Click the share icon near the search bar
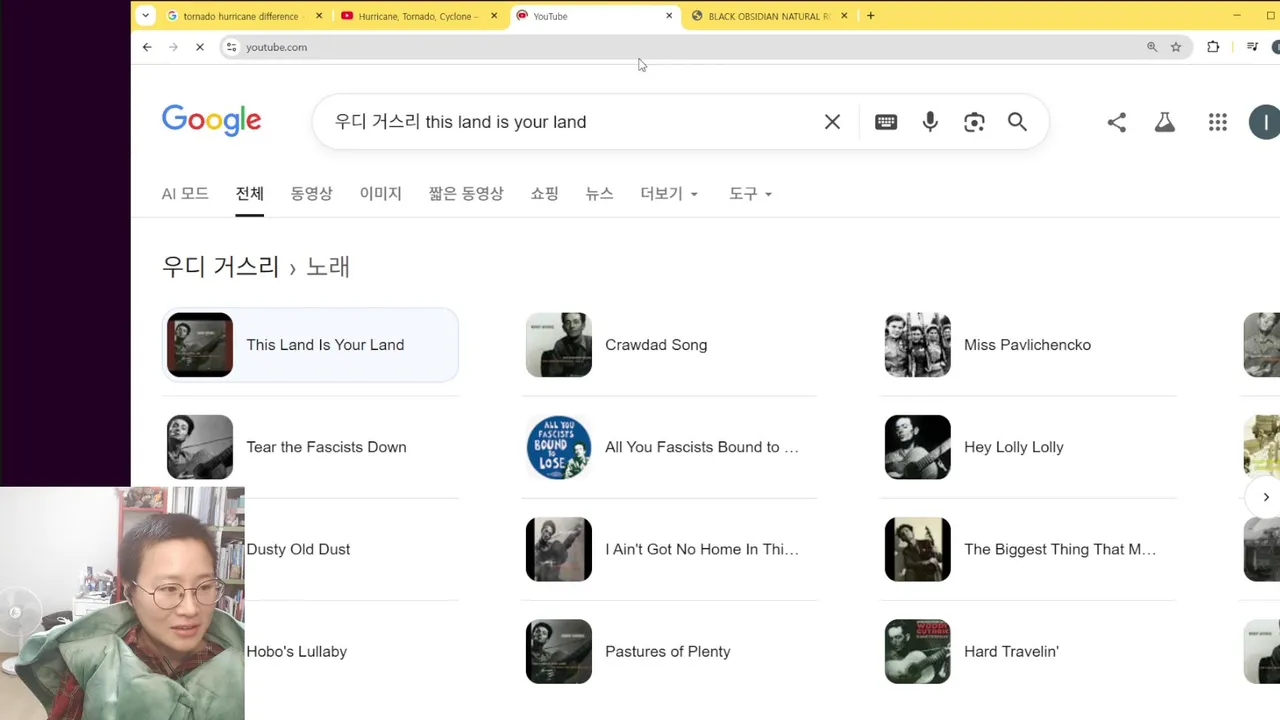The image size is (1280, 720). click(x=1117, y=122)
